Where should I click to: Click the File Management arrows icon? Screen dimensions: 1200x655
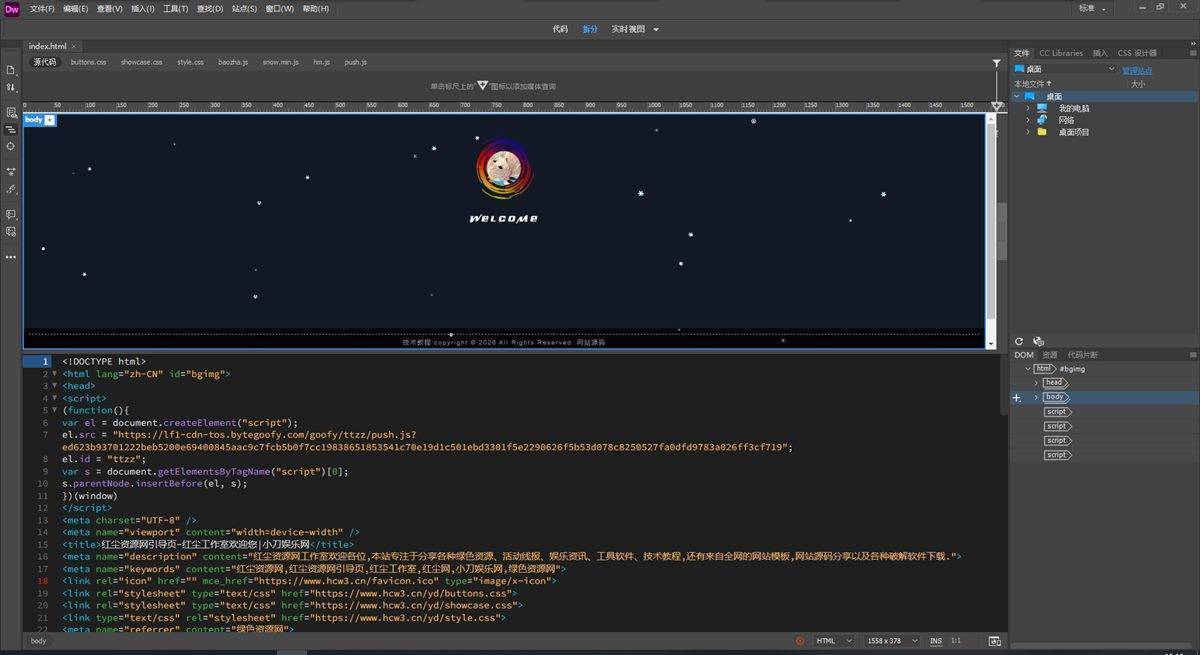point(11,87)
